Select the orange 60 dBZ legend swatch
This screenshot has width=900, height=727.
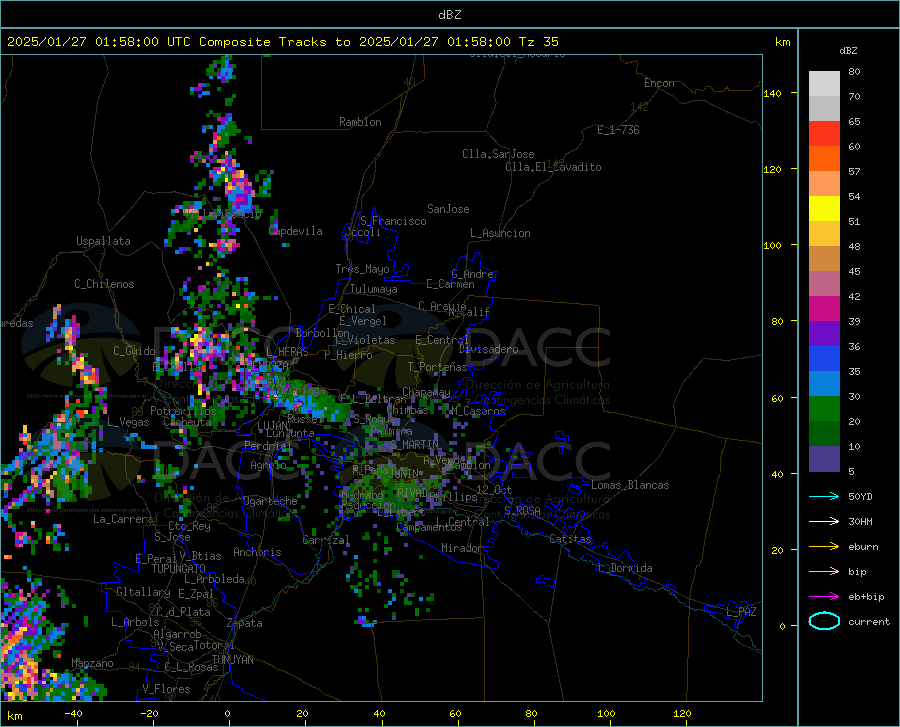tap(824, 158)
